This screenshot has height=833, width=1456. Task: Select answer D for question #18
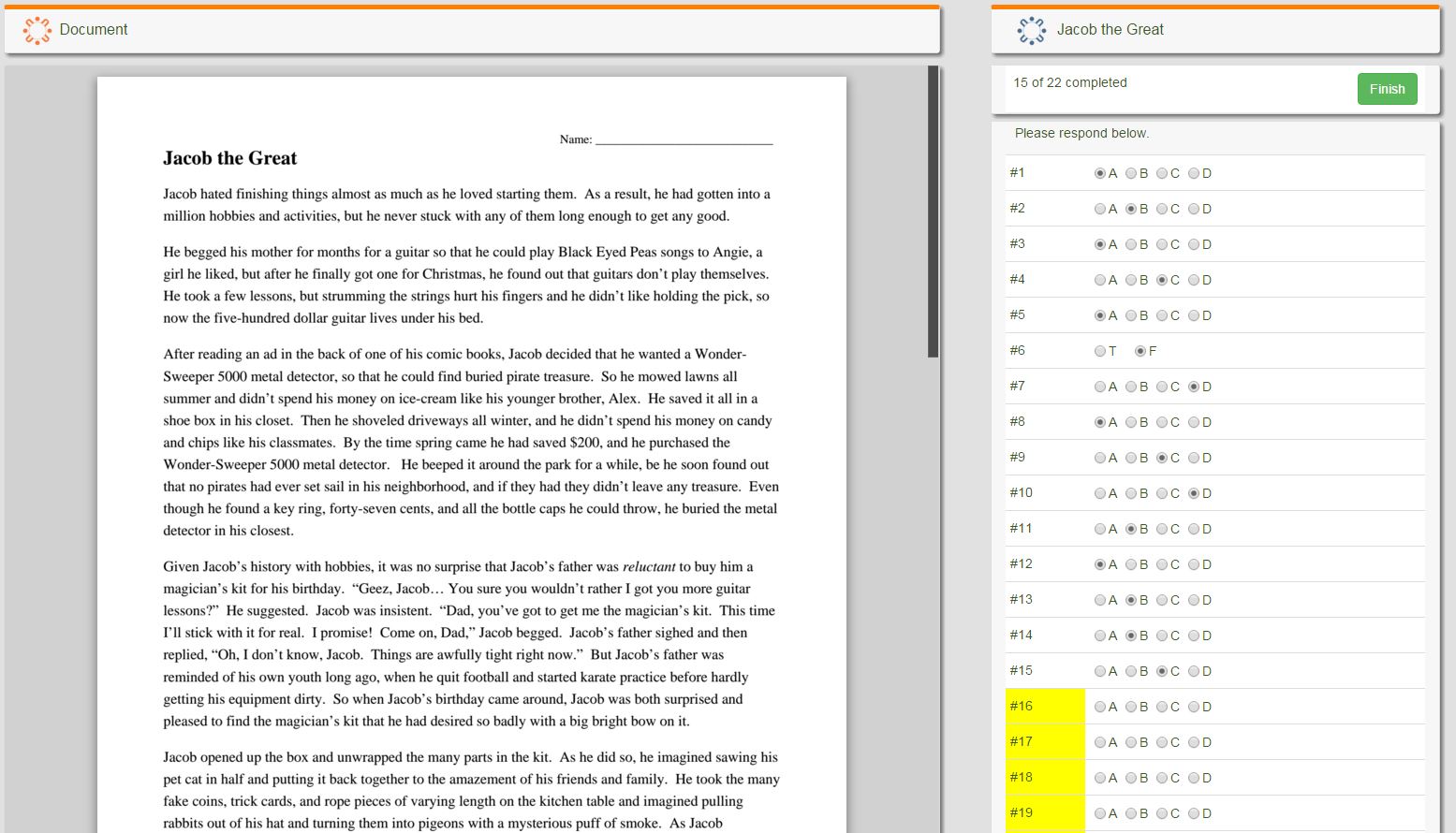tap(1194, 778)
